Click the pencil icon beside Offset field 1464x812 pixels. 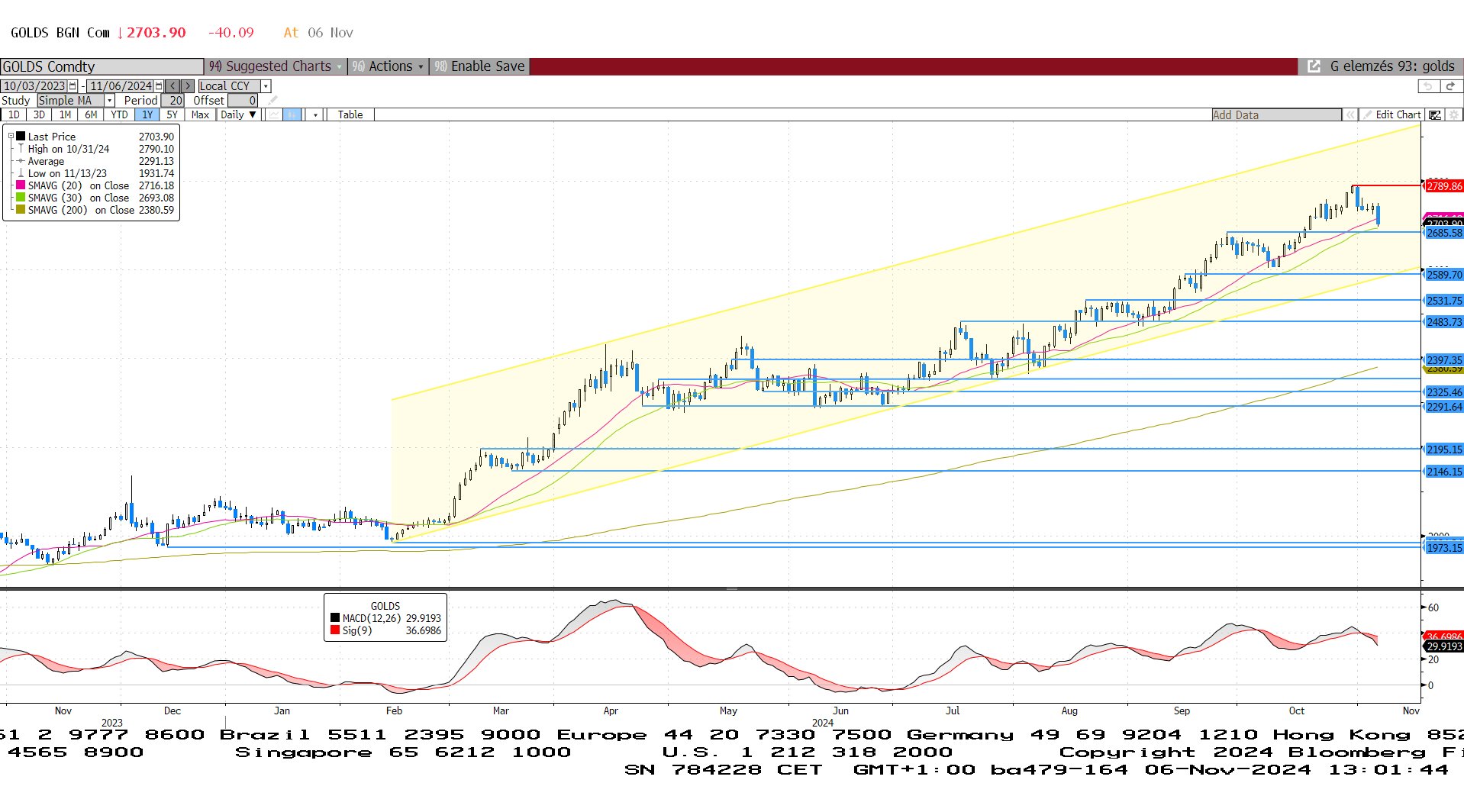click(272, 100)
